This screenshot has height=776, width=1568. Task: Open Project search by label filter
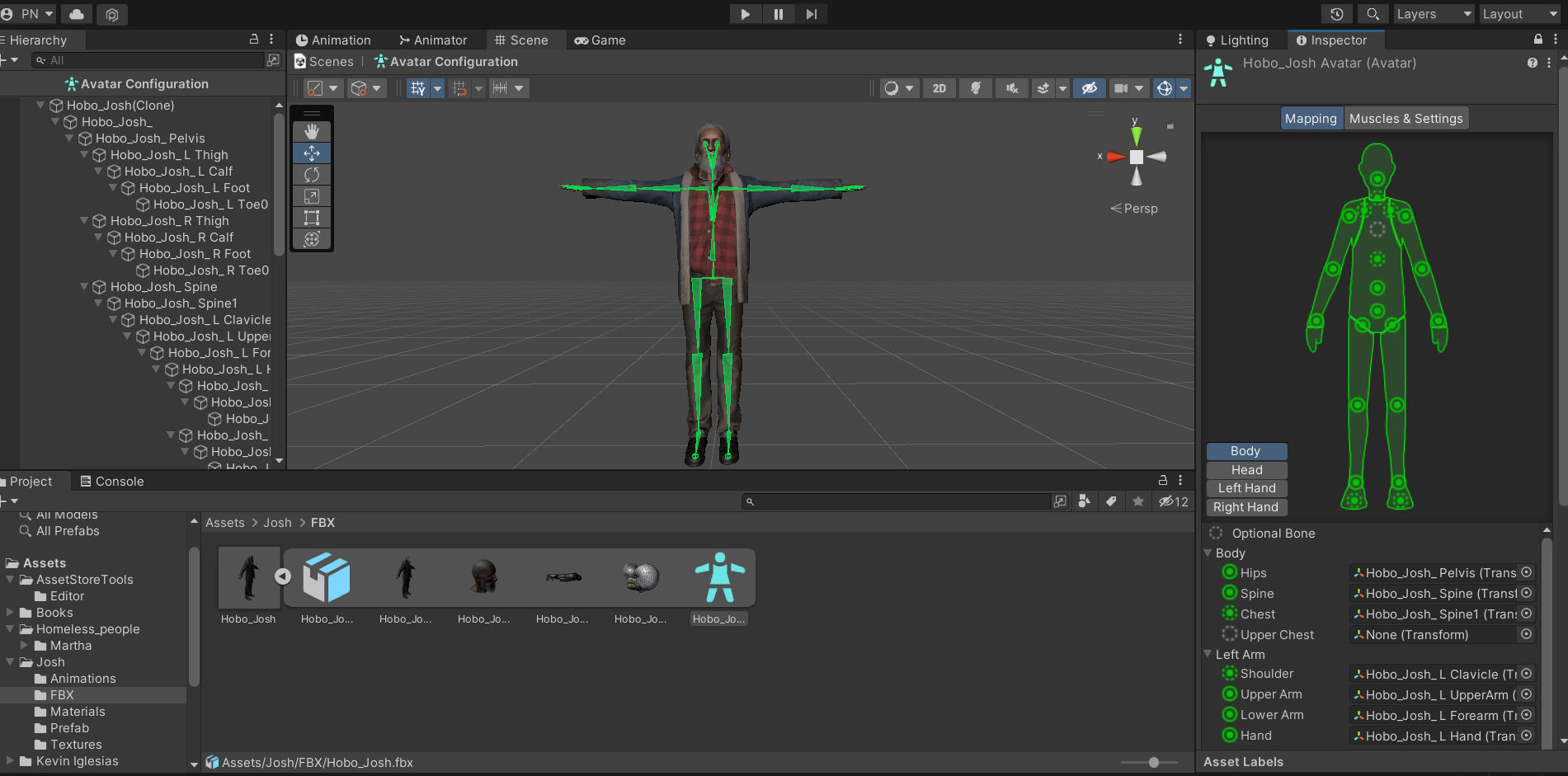[x=1111, y=501]
